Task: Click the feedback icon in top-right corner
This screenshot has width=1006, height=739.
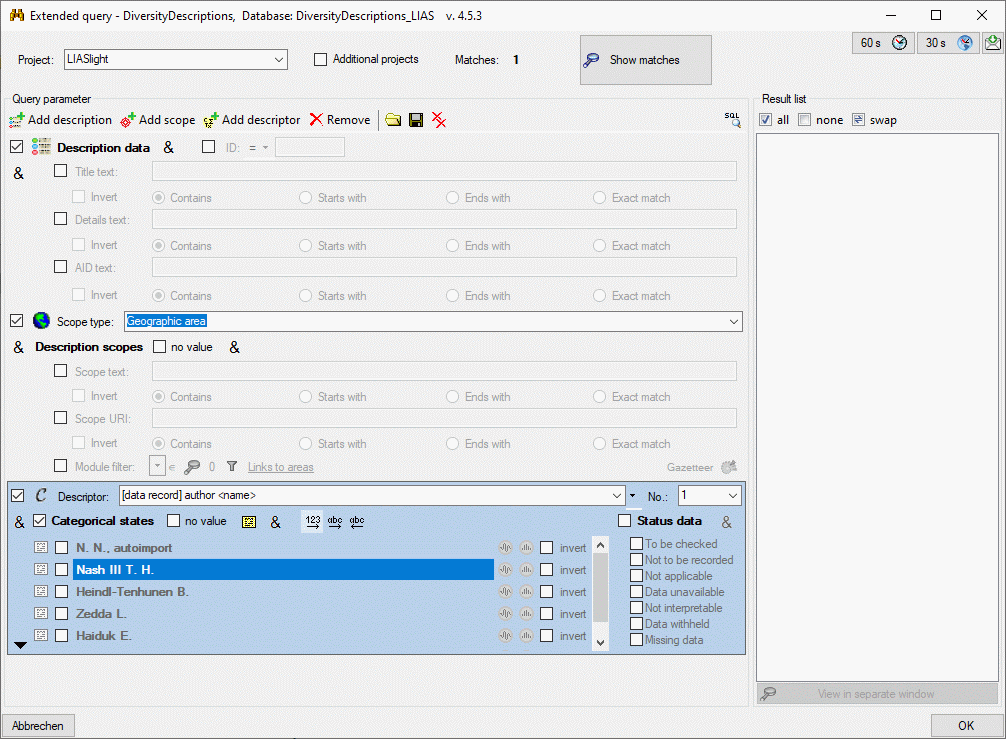Action: pyautogui.click(x=993, y=43)
